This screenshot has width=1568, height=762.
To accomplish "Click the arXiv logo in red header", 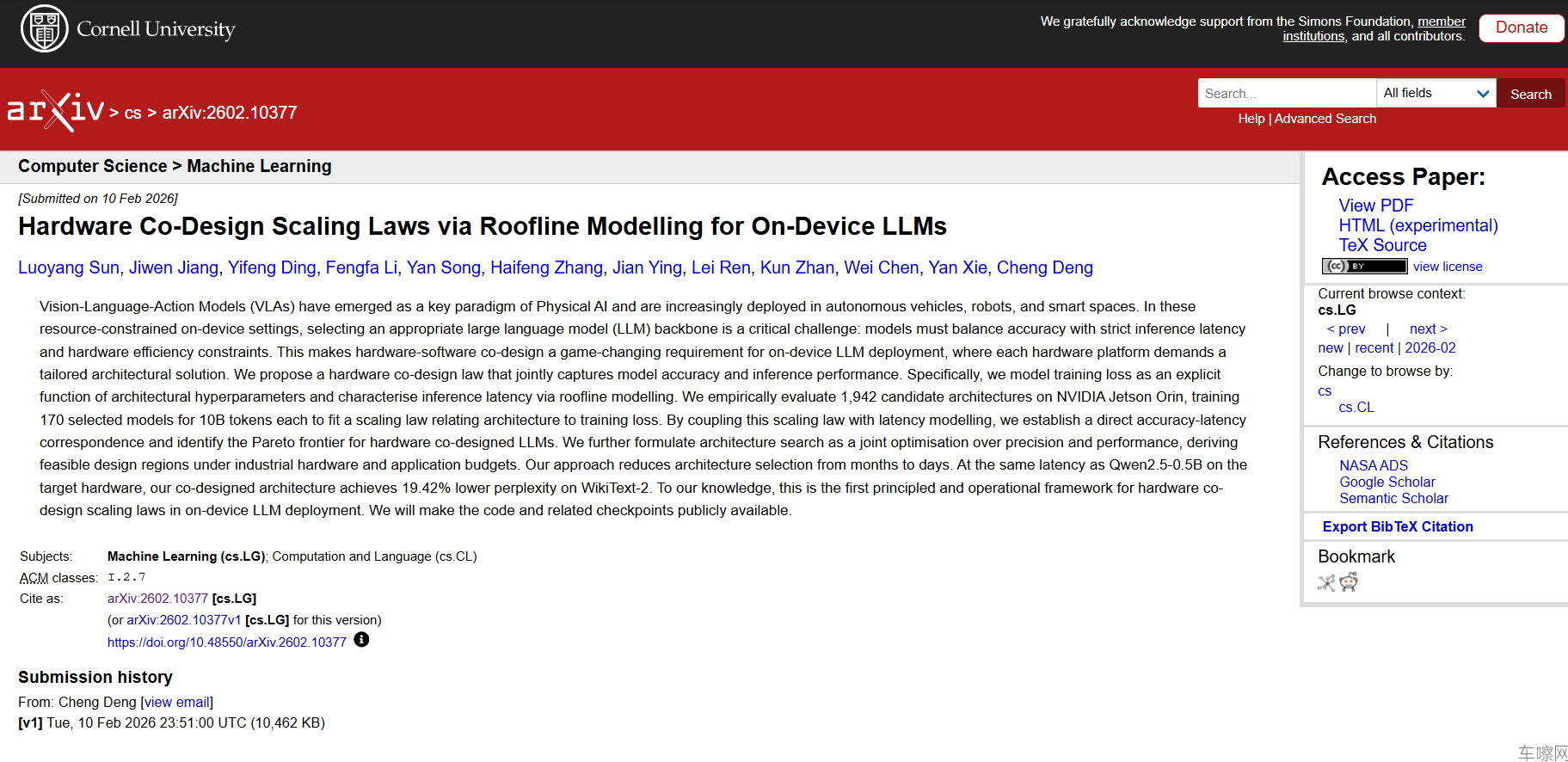I will [x=56, y=111].
